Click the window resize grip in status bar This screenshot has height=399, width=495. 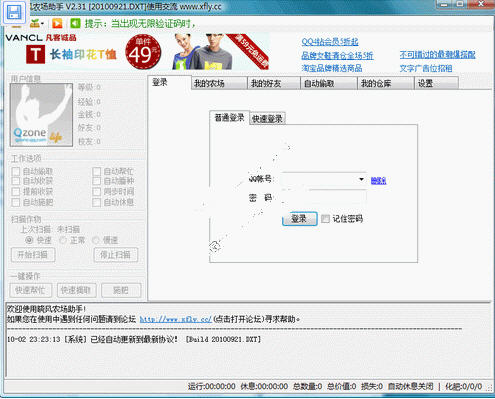tap(490, 388)
